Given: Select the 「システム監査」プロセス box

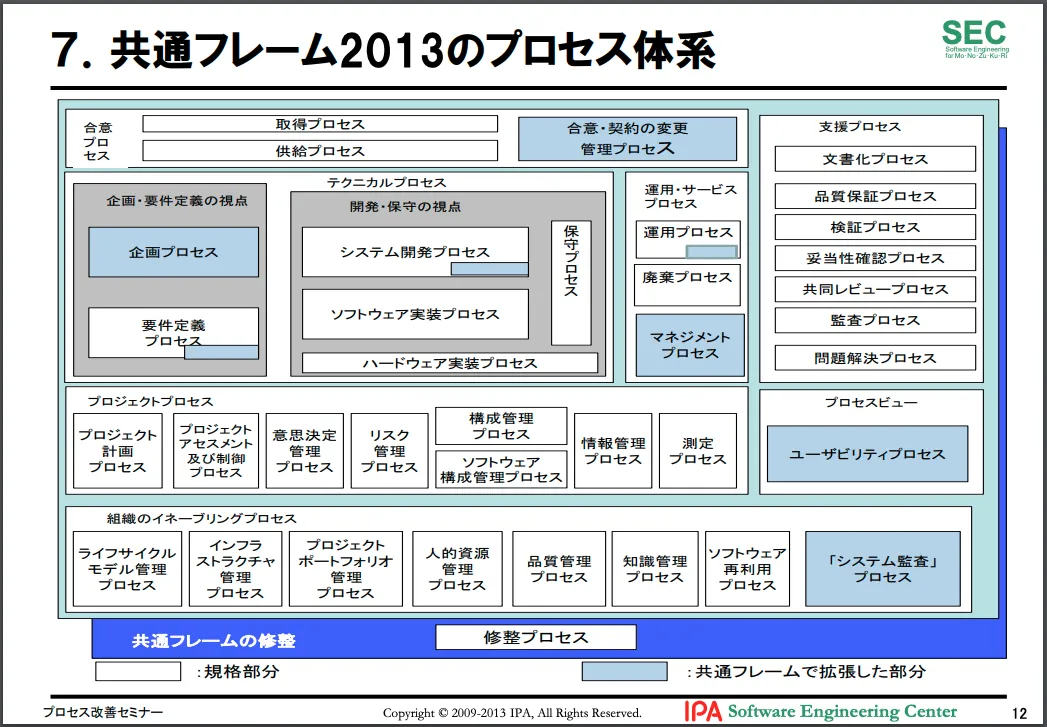Looking at the screenshot, I should click(882, 569).
